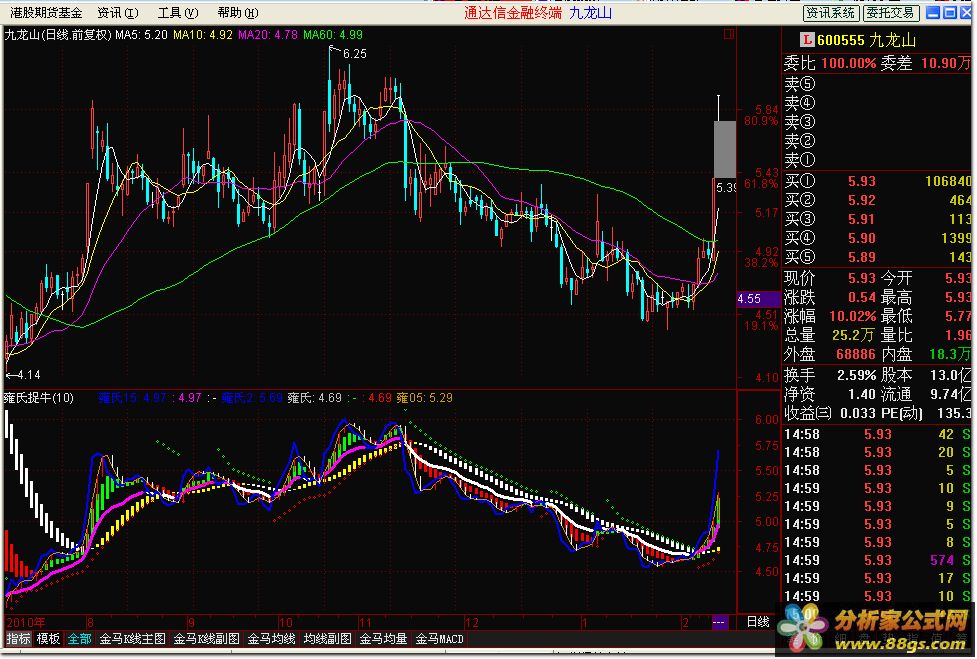977x659 pixels.
Task: Click the 通达信金融终端 title text
Action: point(513,12)
